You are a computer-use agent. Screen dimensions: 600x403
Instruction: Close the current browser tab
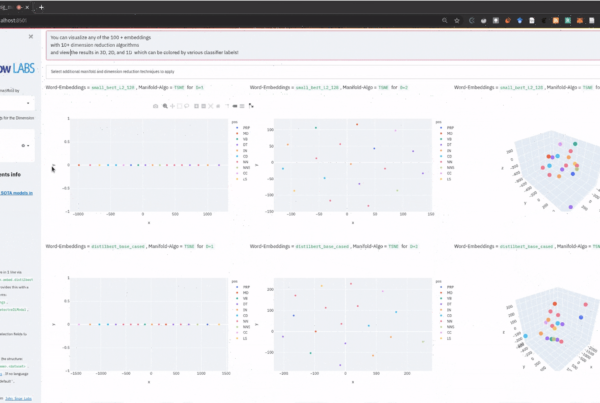27,7
